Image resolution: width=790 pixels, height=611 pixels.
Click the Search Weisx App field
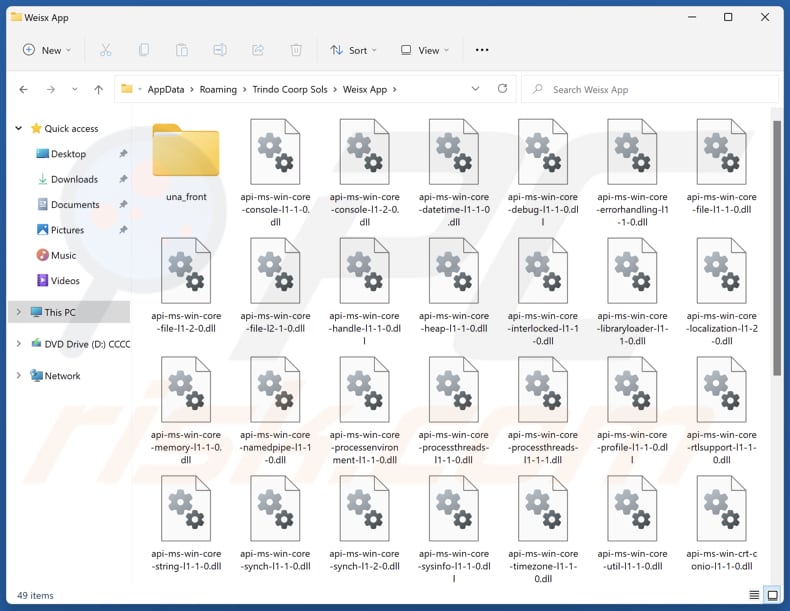coord(650,90)
